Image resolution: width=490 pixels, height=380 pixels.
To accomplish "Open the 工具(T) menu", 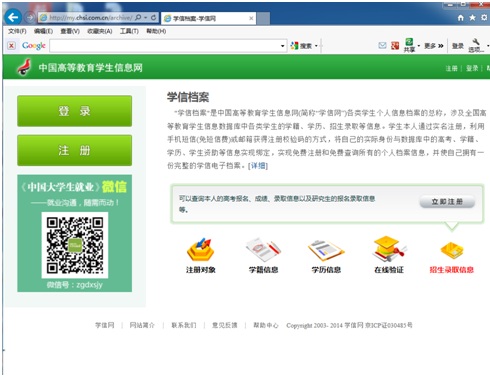I will pyautogui.click(x=129, y=31).
